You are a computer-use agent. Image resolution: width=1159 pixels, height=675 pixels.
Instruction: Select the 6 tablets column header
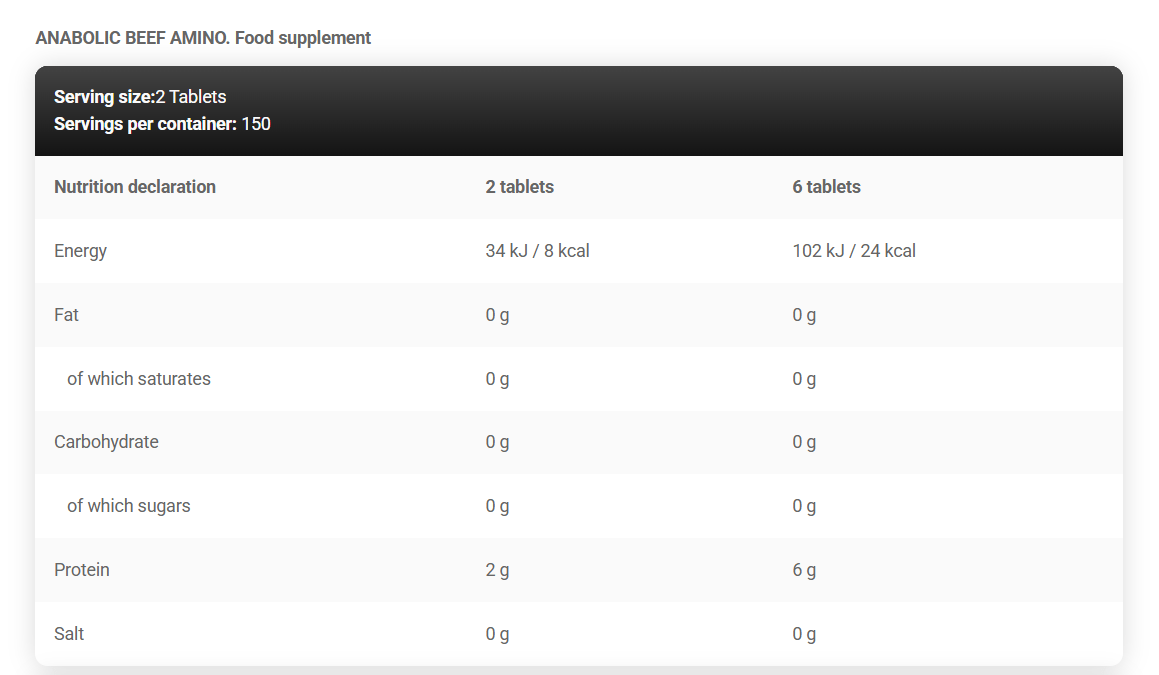coord(826,187)
